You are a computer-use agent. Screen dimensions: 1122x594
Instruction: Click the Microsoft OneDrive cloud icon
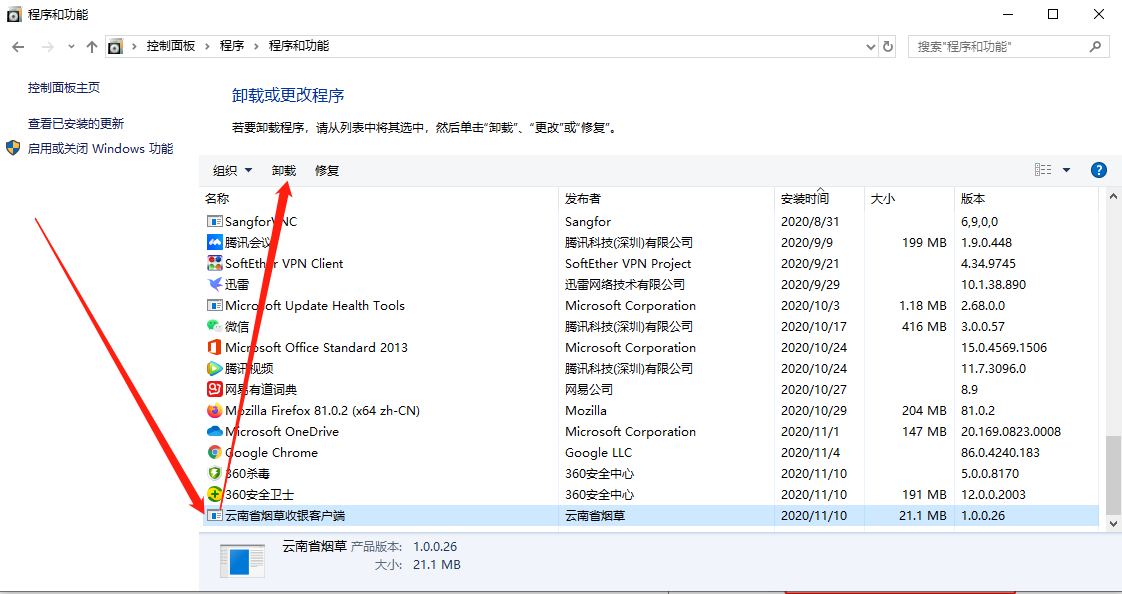tap(214, 432)
